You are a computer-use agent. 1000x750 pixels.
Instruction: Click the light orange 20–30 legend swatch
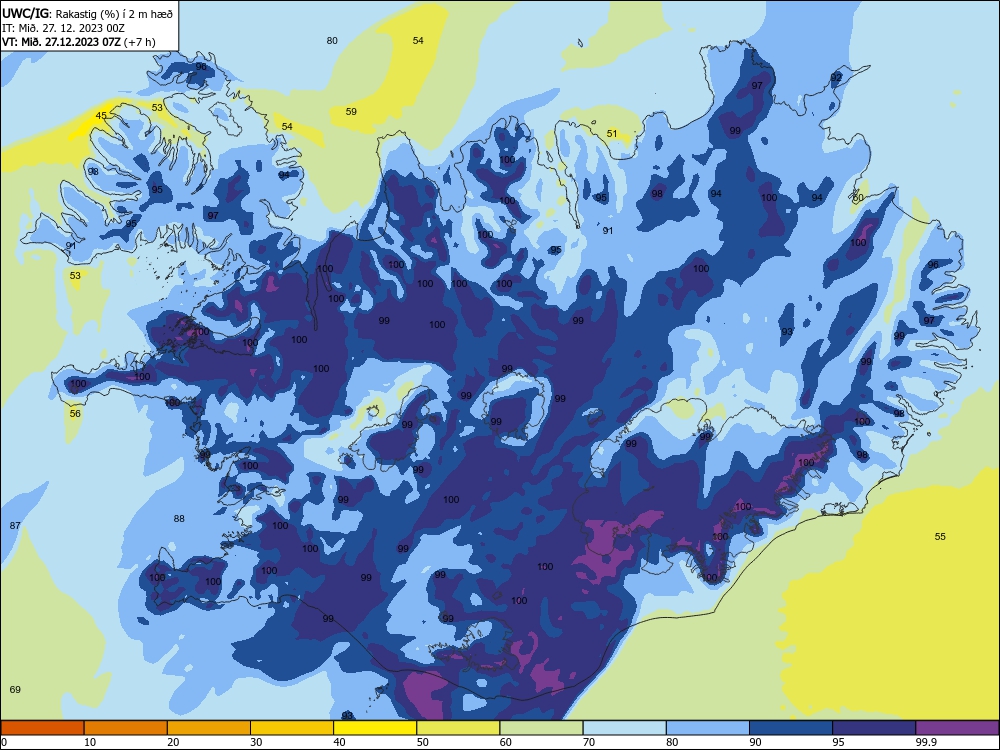point(209,728)
